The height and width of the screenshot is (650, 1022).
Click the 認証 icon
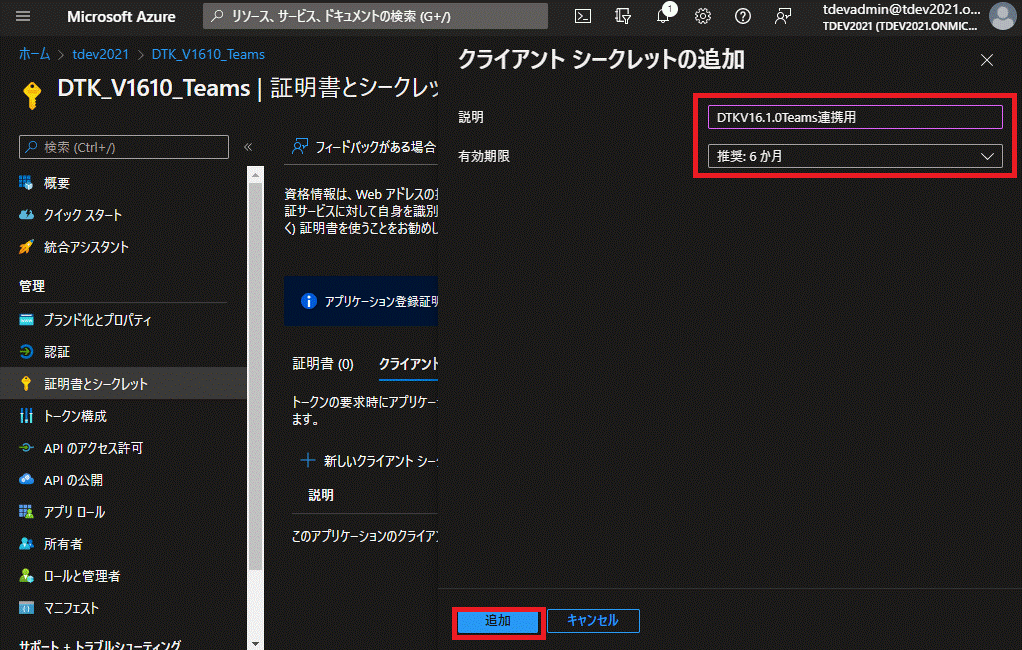(26, 351)
